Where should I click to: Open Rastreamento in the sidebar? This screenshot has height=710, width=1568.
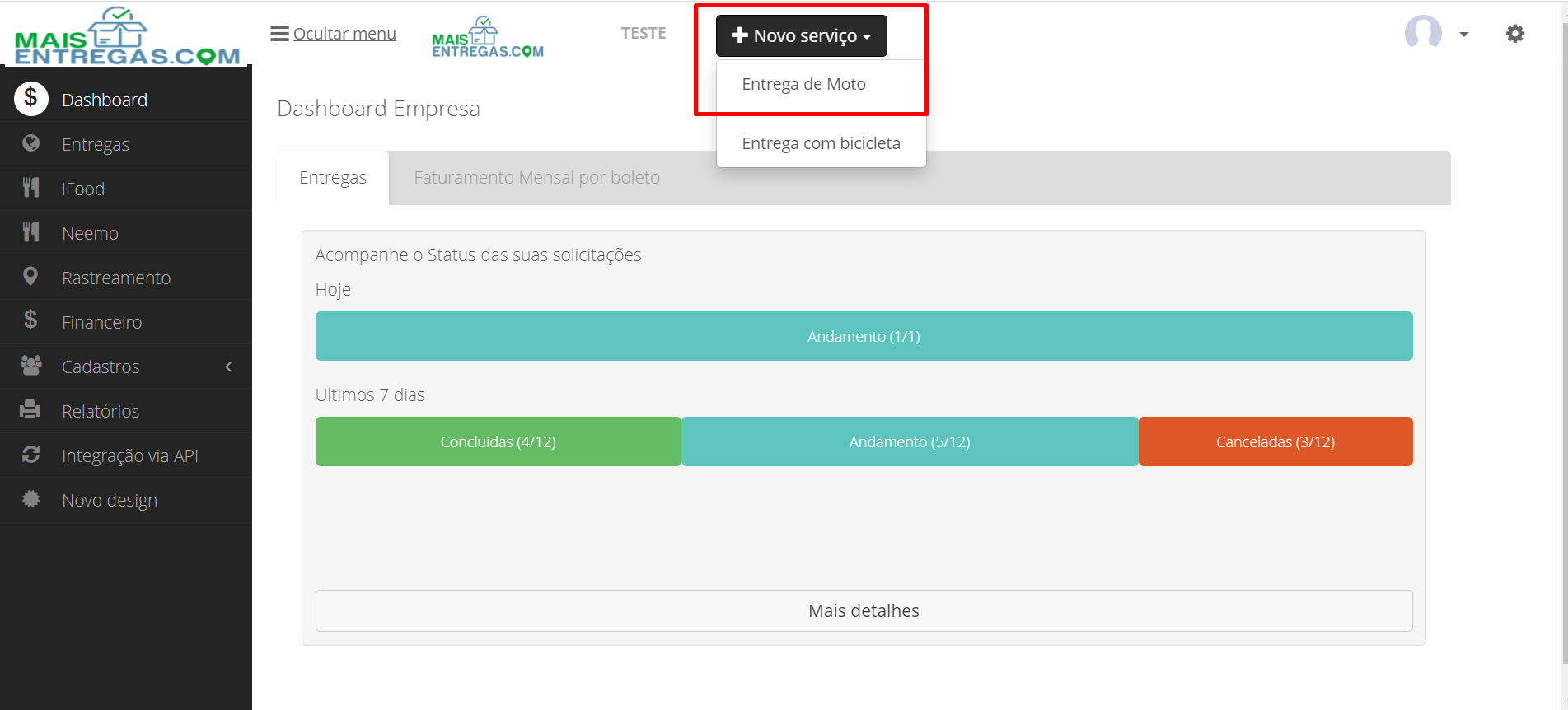click(116, 278)
